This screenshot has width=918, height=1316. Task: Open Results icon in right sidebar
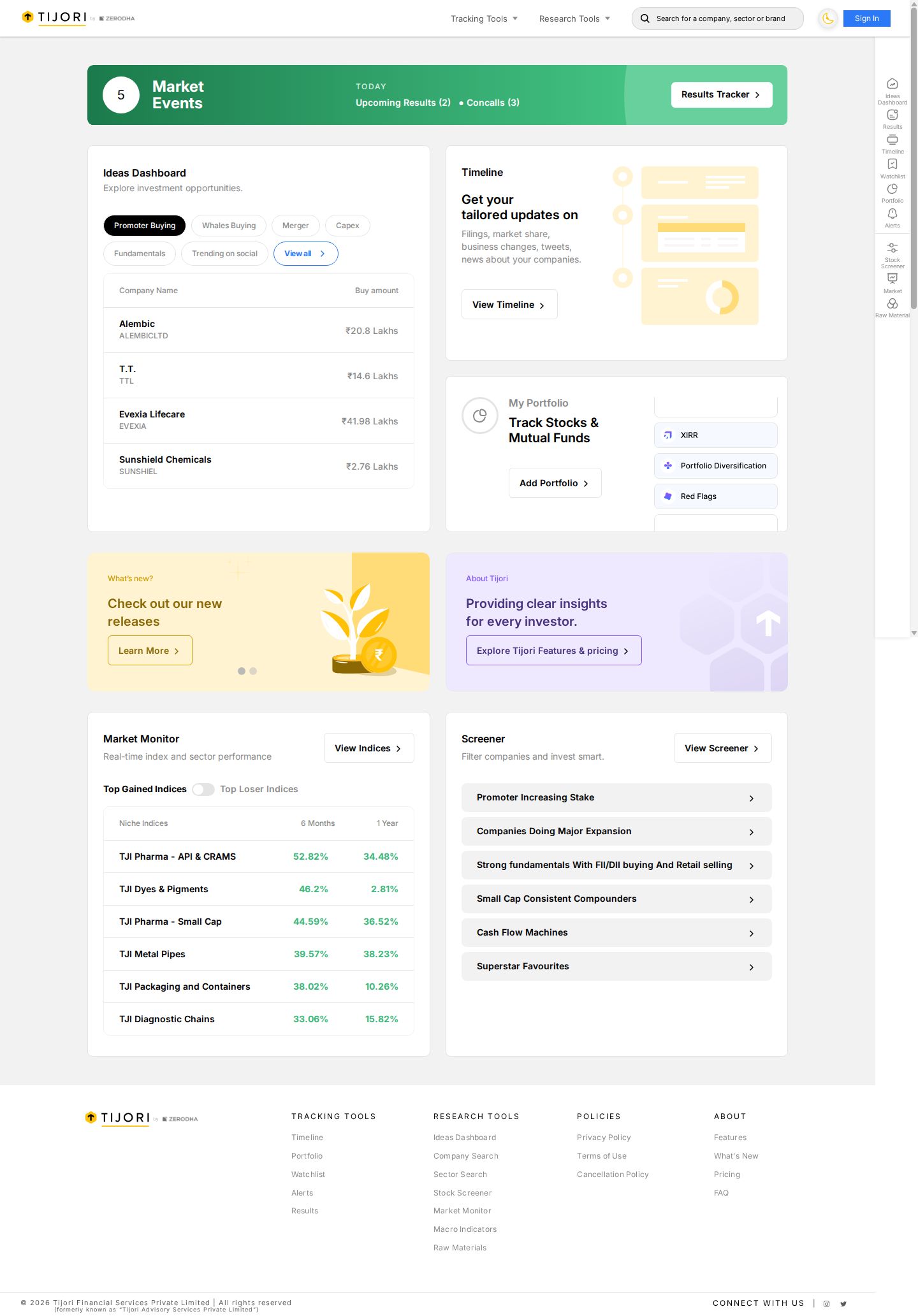(892, 115)
